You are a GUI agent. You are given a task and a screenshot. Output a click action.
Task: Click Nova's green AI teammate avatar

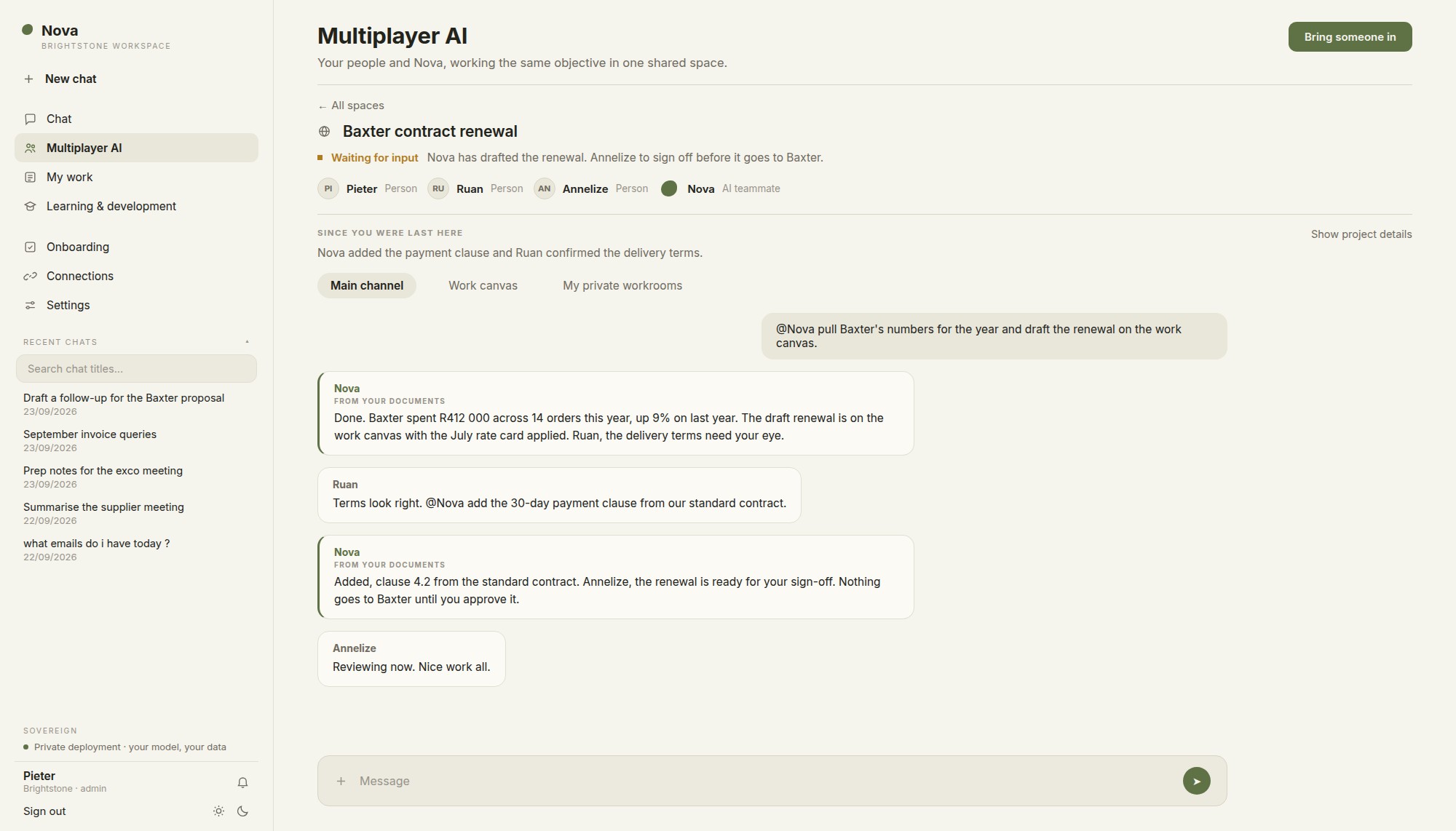pos(669,188)
